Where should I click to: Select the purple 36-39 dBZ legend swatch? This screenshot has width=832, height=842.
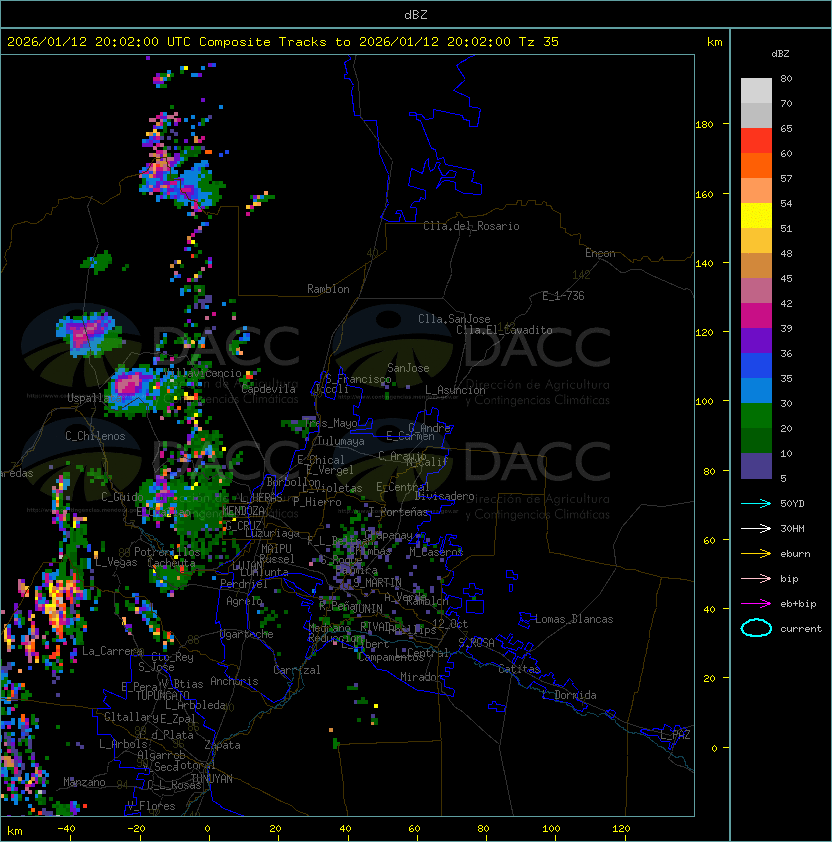click(x=756, y=341)
